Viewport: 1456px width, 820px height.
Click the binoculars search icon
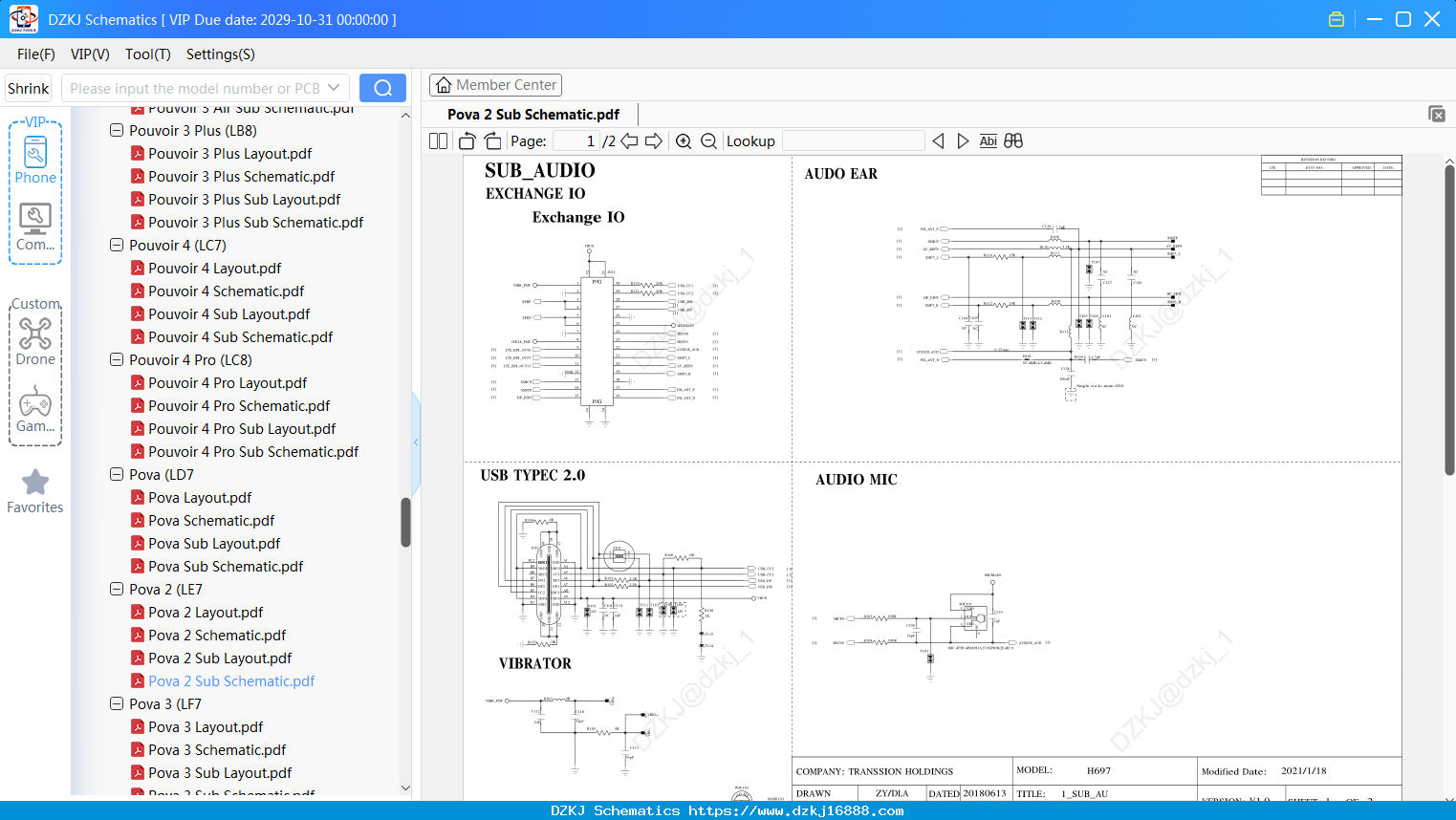1013,140
